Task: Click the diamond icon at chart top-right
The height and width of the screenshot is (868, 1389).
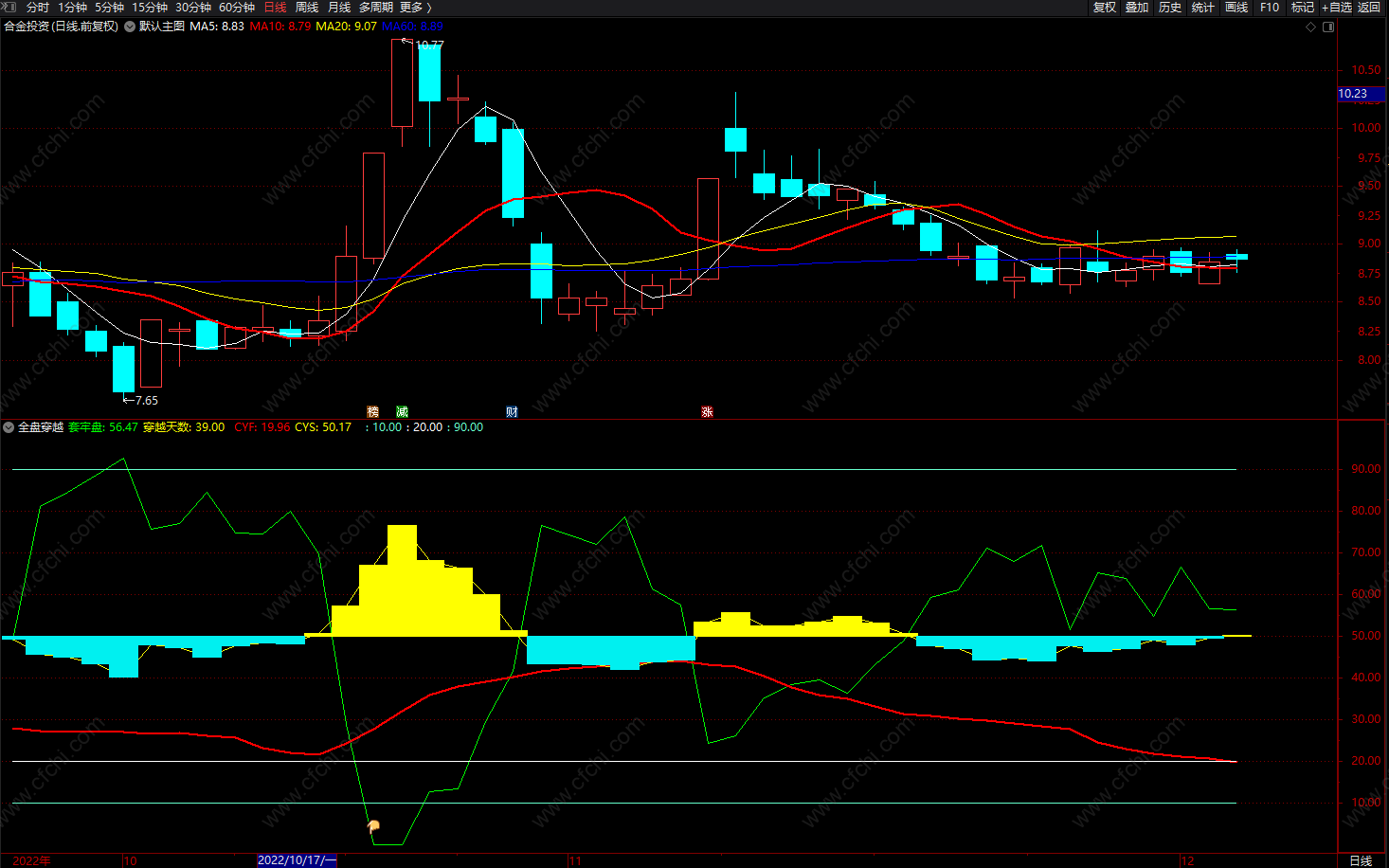Action: click(1311, 27)
